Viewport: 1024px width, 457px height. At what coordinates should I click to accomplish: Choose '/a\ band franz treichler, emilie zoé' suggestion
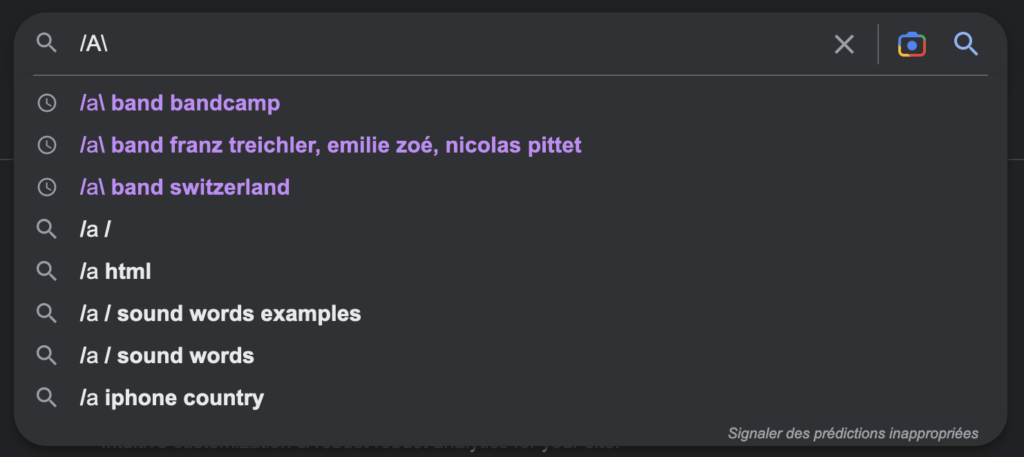point(330,145)
